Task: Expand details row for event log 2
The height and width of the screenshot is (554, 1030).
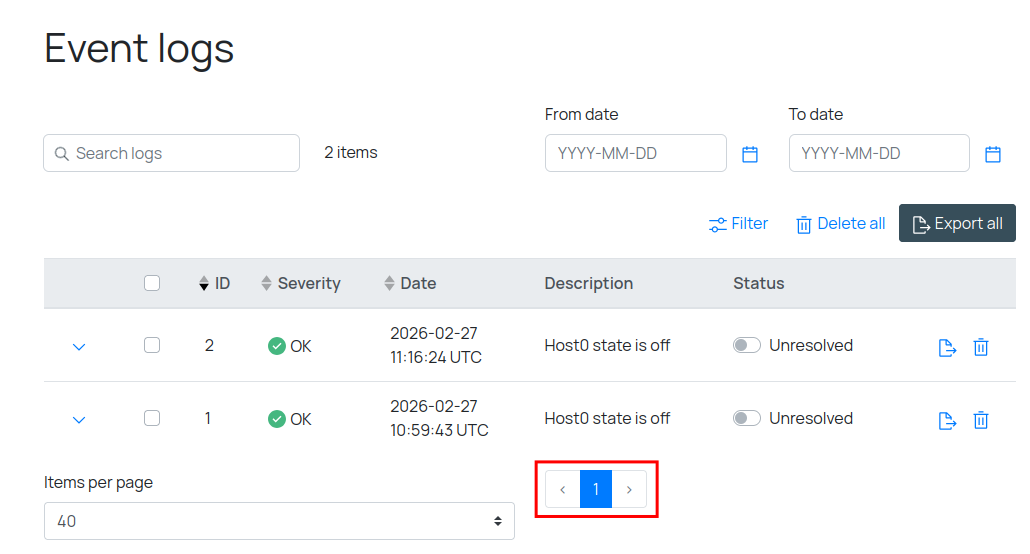Action: [79, 347]
